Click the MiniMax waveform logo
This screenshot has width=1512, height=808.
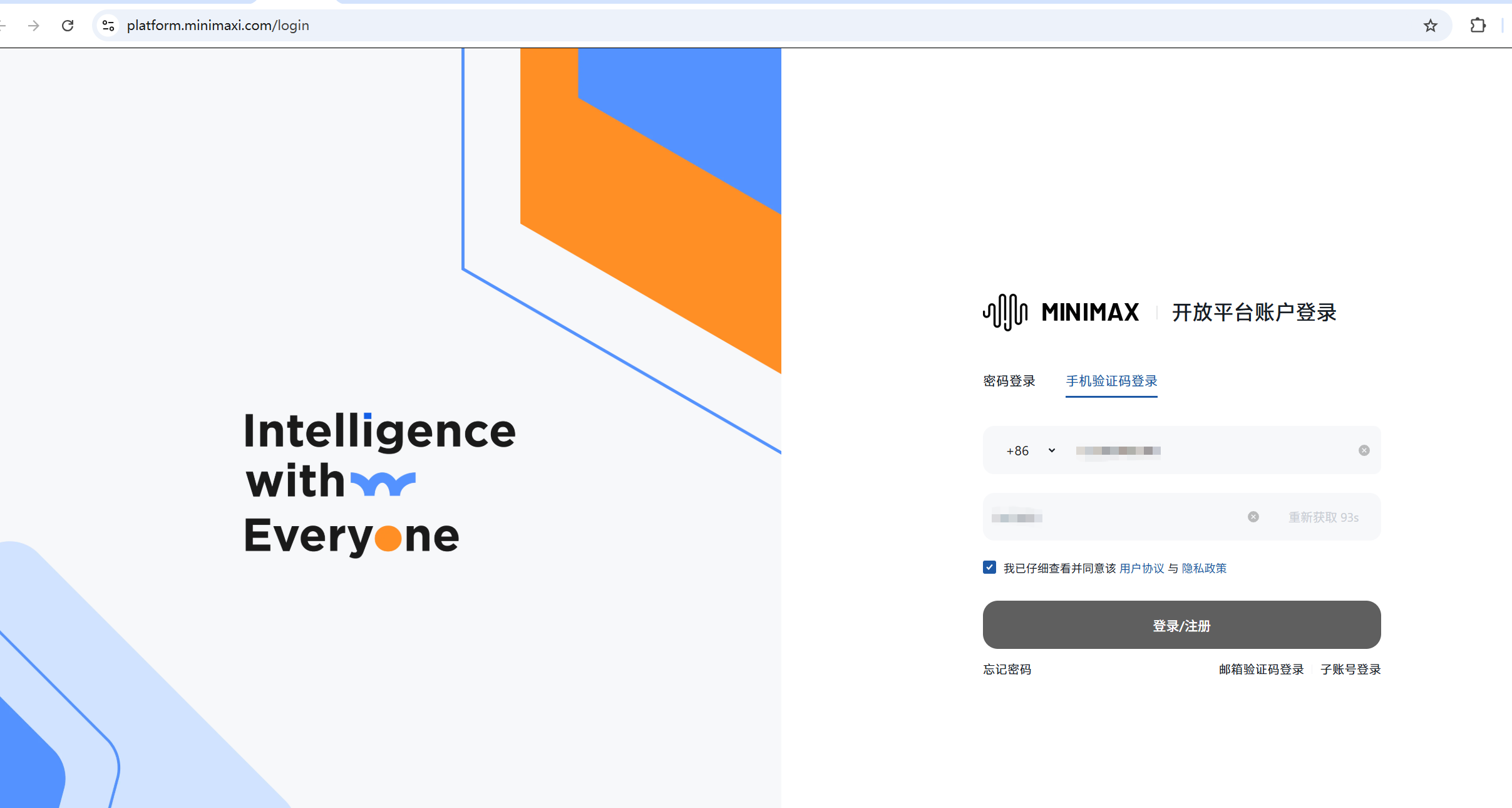click(1005, 312)
